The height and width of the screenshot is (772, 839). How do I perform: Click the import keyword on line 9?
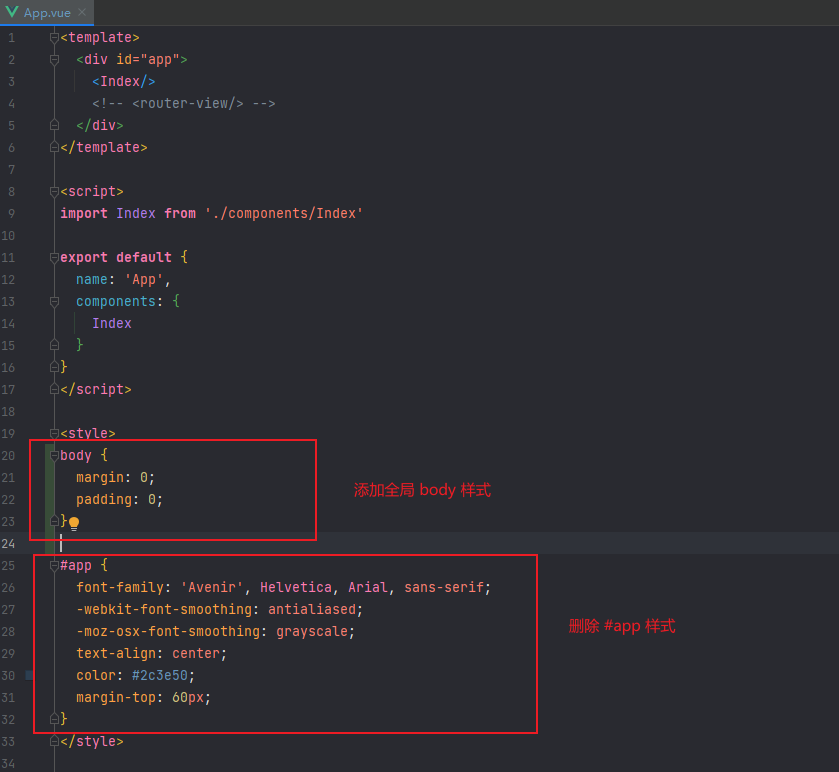tap(84, 213)
